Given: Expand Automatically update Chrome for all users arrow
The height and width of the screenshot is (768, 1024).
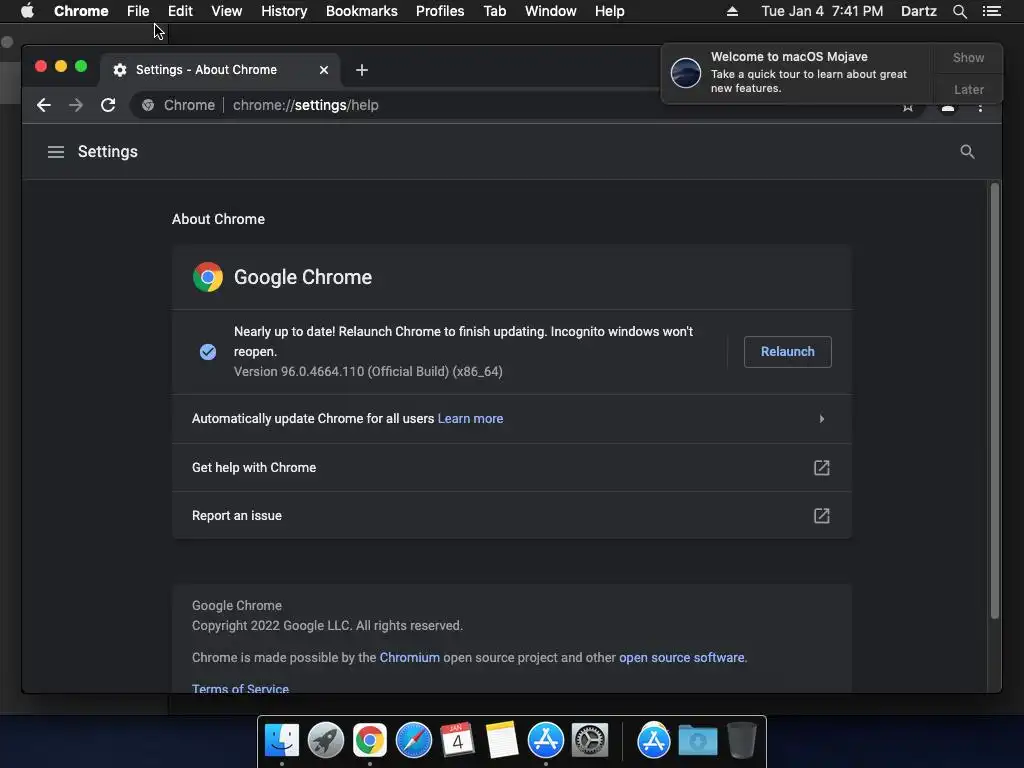Looking at the screenshot, I should 822,419.
